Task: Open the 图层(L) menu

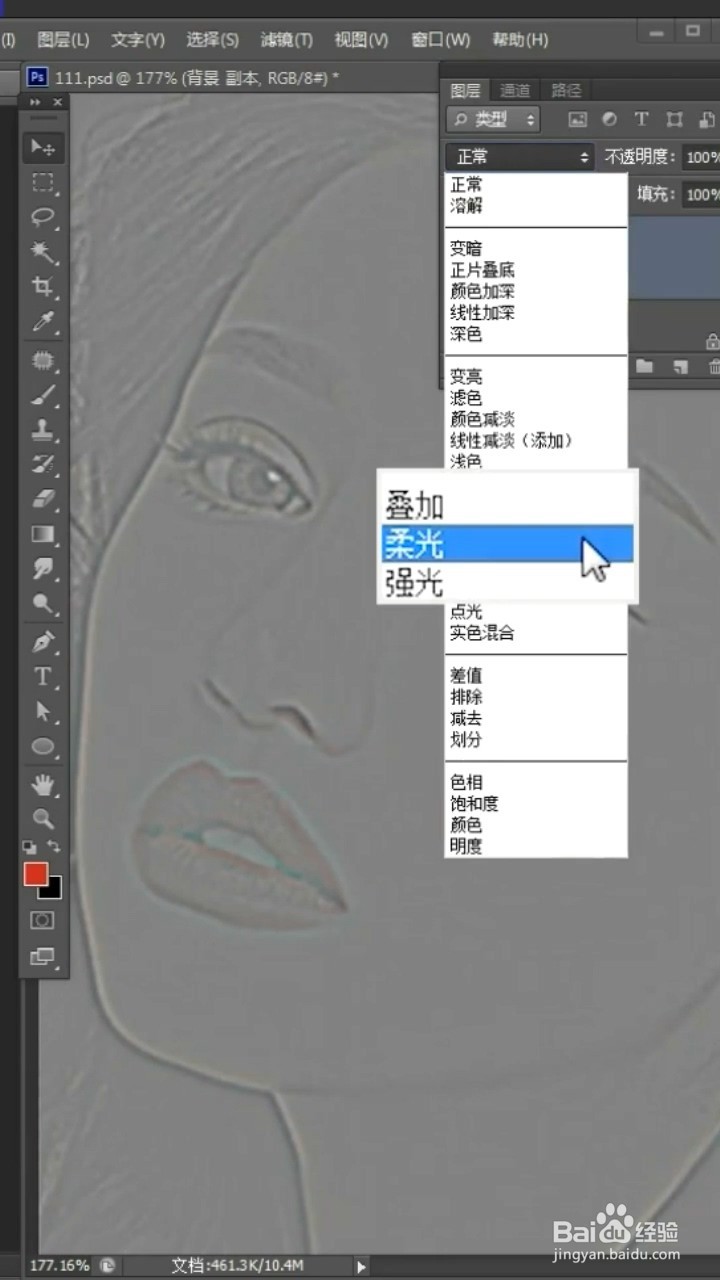Action: (x=63, y=40)
